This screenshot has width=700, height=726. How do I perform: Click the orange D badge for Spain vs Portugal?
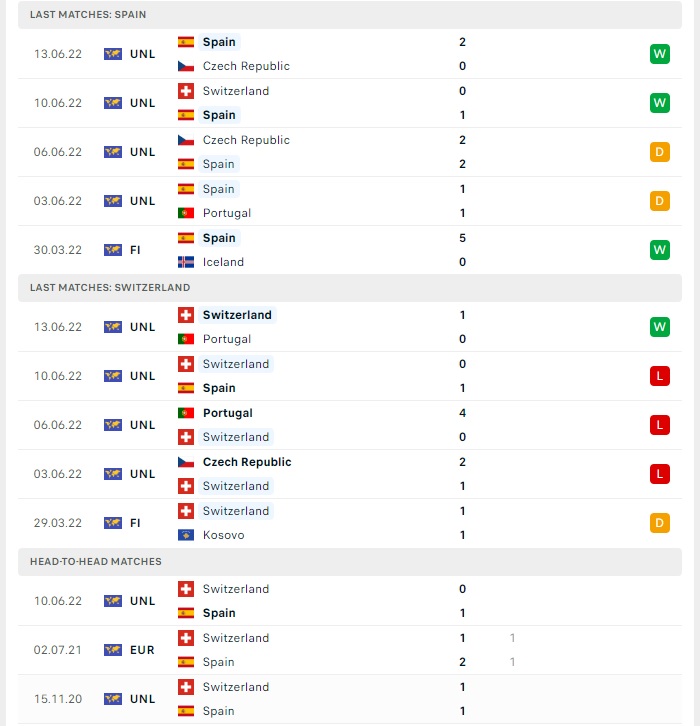(660, 201)
